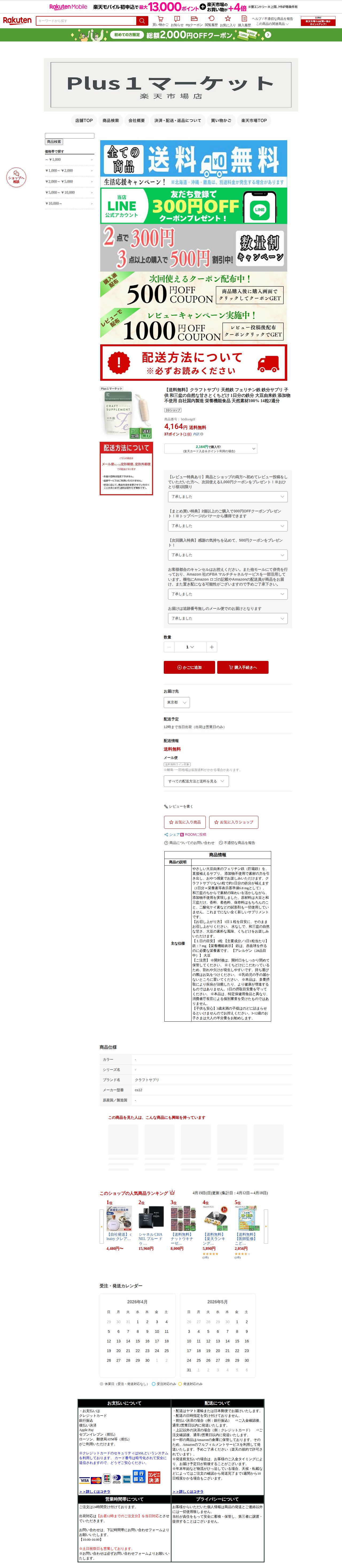Open the 2位 CHANEL ranking product thumbnail
The height and width of the screenshot is (1568, 342).
pos(151,1218)
